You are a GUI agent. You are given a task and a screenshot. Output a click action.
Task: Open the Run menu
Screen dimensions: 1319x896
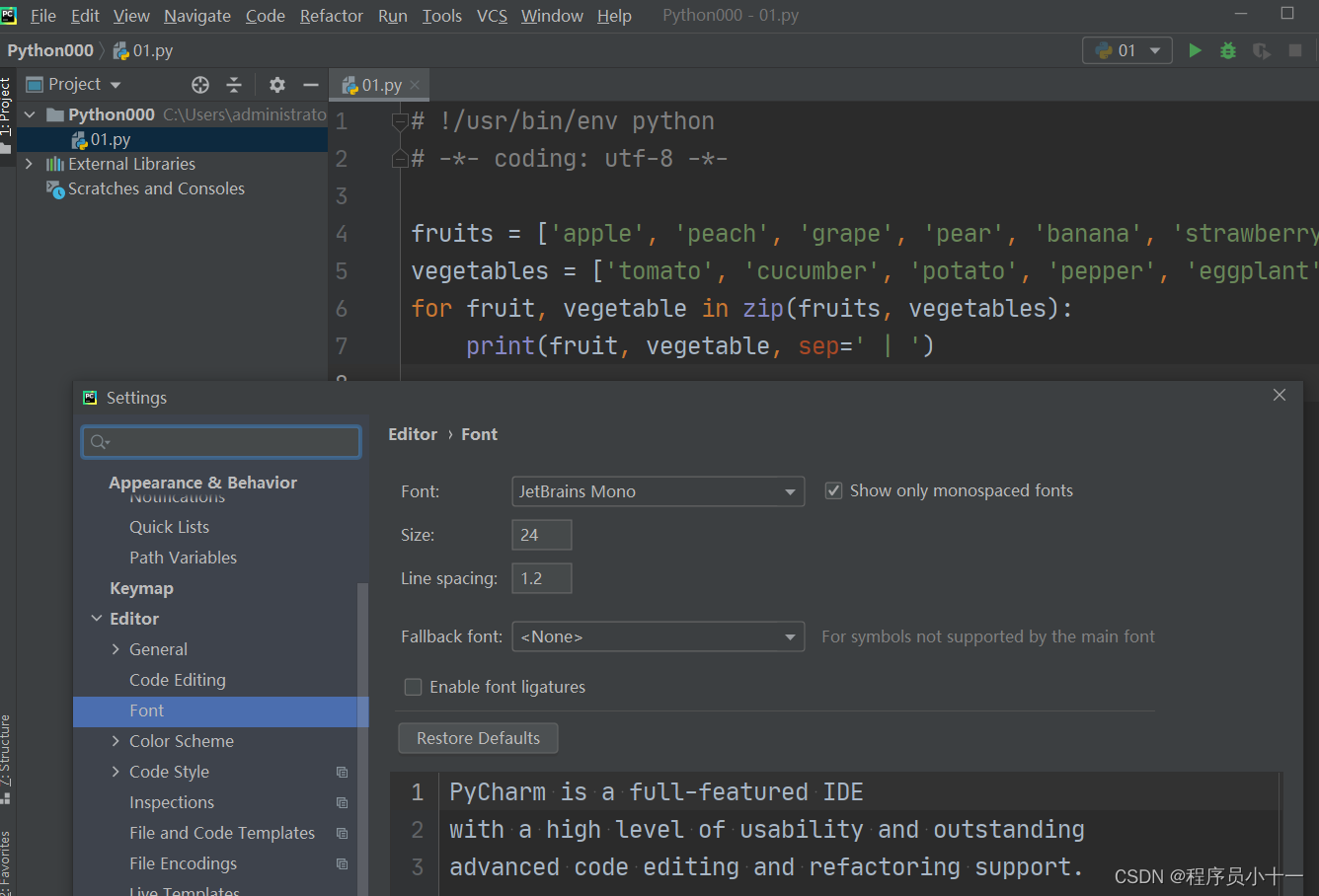pos(393,16)
